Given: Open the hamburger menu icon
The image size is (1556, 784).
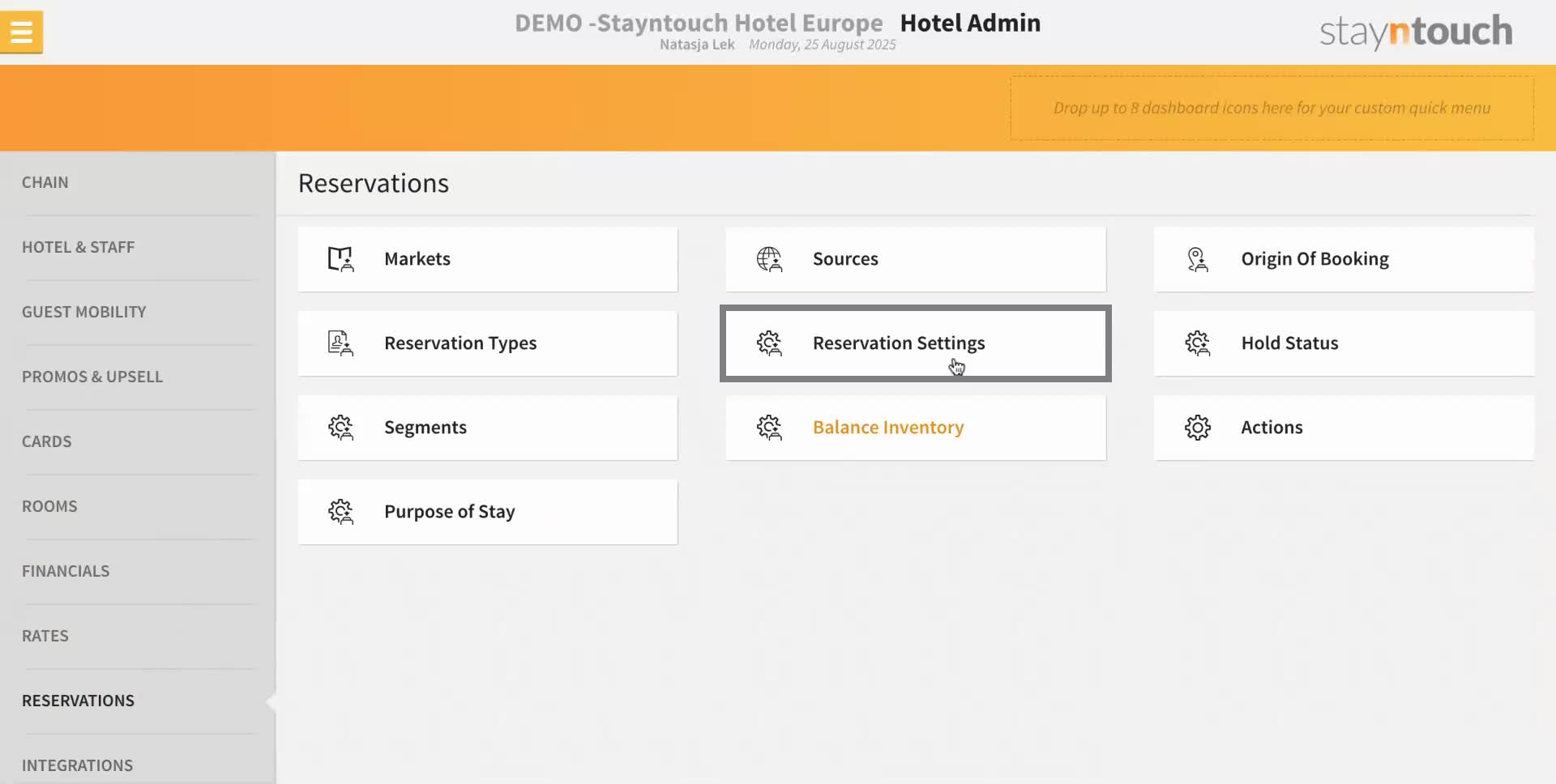Looking at the screenshot, I should (22, 32).
